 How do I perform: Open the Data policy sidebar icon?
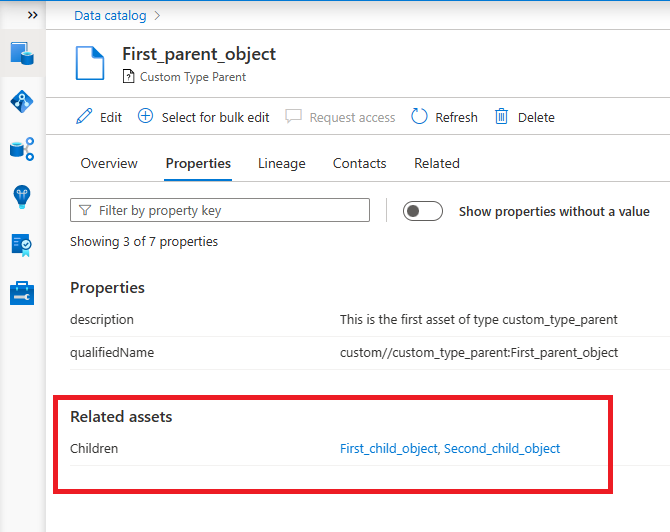pos(22,245)
